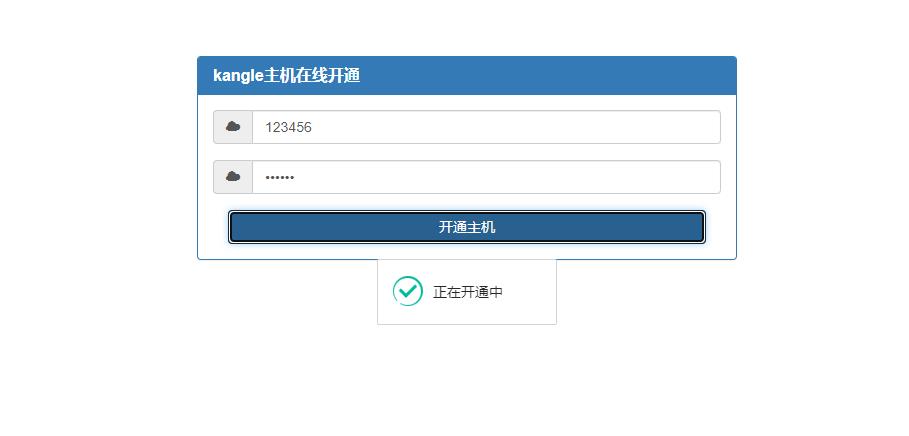Select the gray addon box of username cloud
Screen dimensions: 909x436
tap(233, 127)
